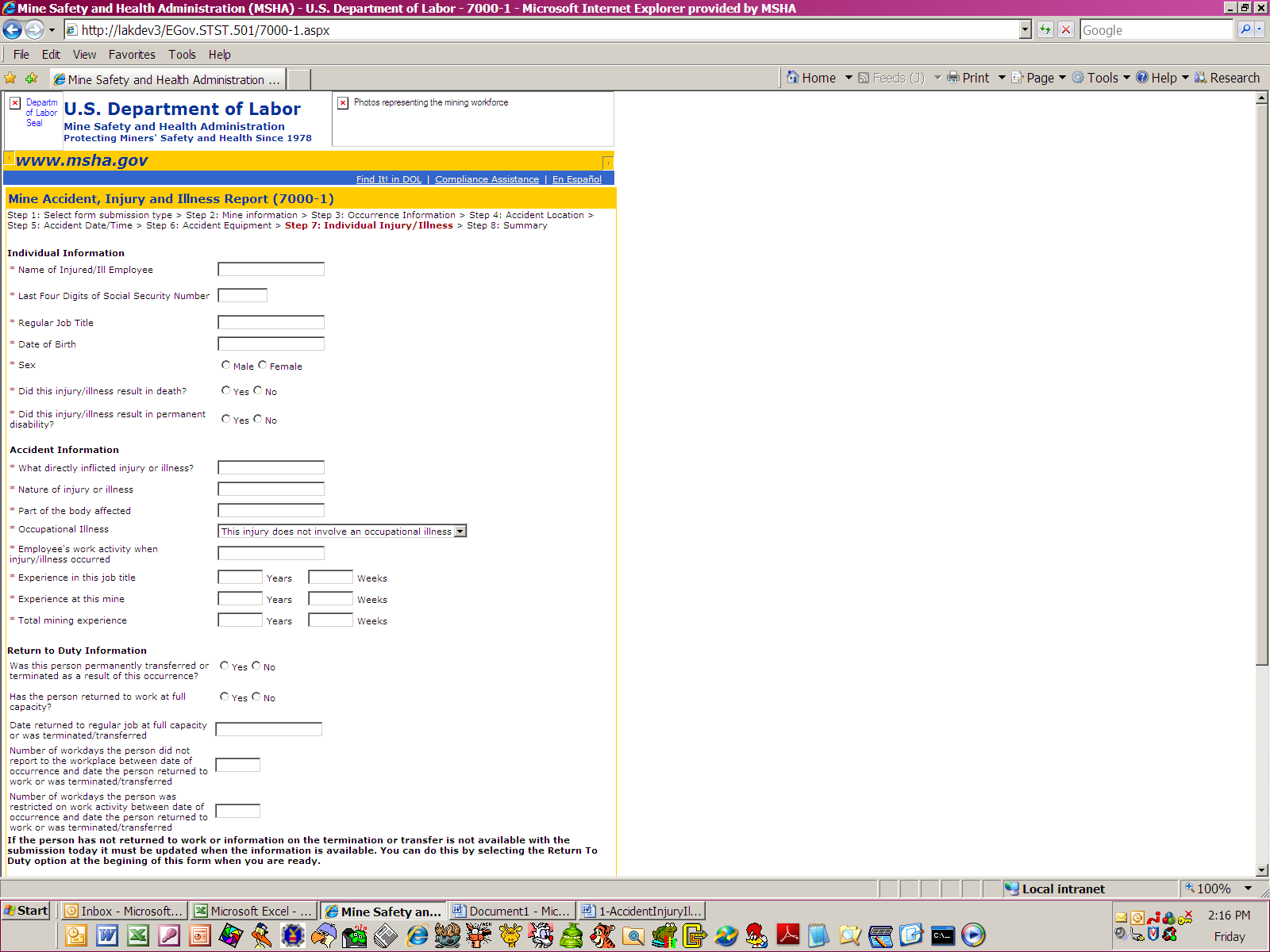Open the Tools menu in menu bar

(182, 55)
